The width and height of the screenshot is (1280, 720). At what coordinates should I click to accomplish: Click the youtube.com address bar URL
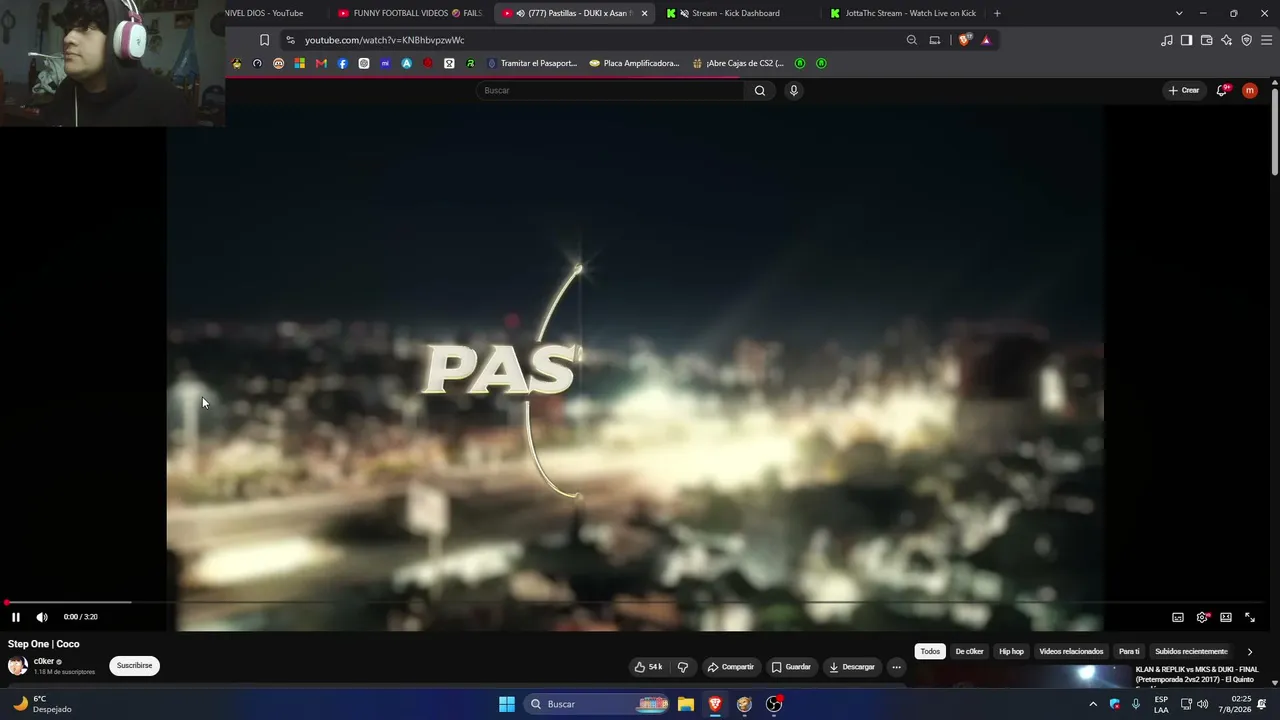tap(385, 40)
